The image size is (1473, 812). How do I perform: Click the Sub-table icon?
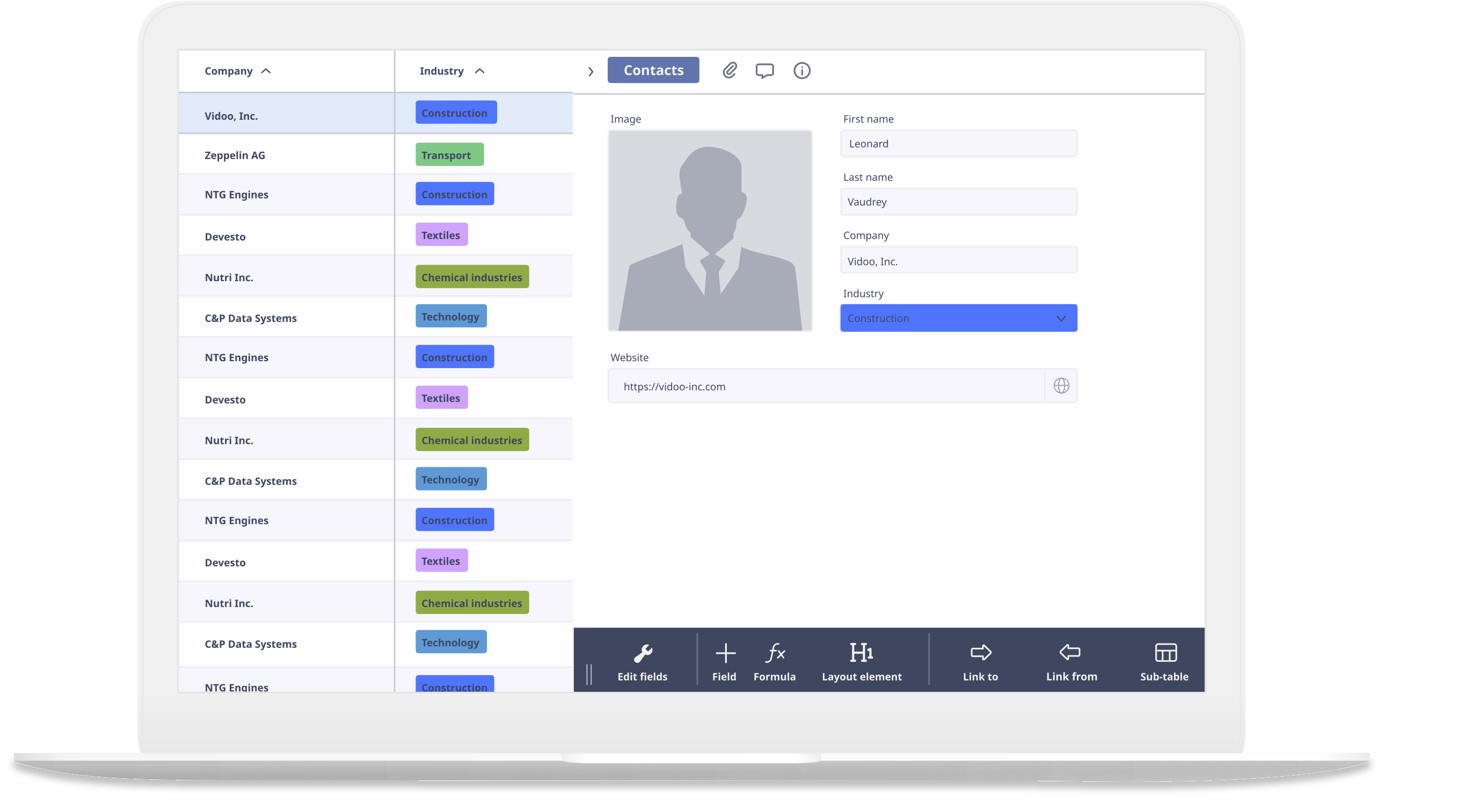[1164, 653]
